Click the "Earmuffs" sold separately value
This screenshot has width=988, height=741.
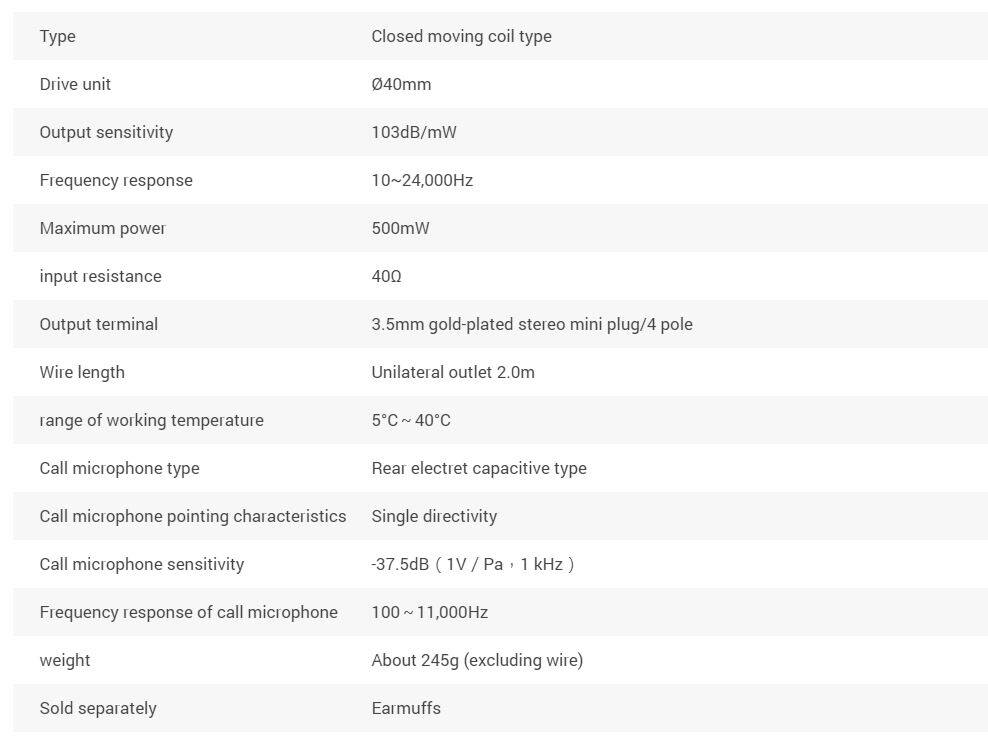[x=406, y=708]
